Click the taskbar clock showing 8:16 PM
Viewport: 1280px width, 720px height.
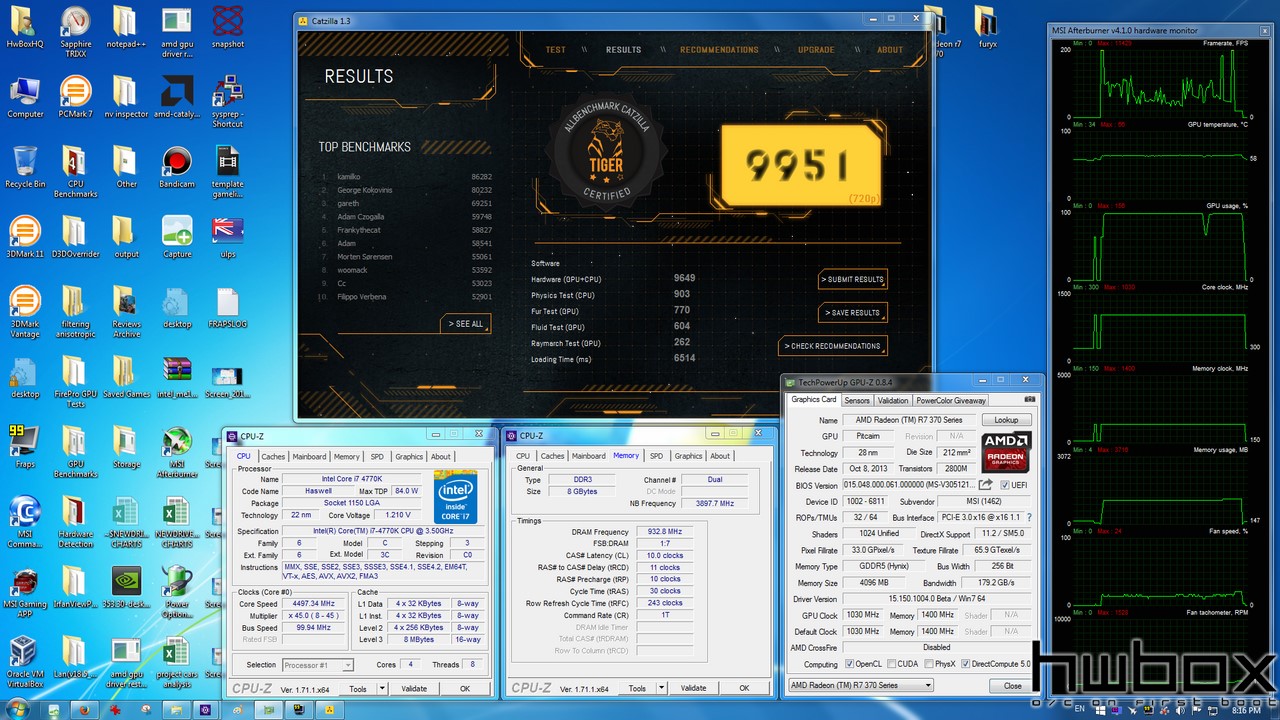[1246, 709]
